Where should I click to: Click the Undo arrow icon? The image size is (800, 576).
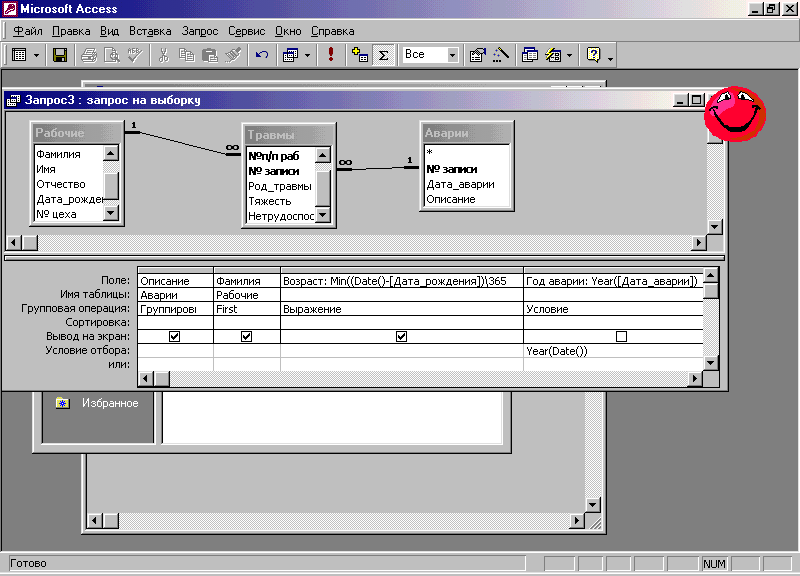[x=262, y=55]
